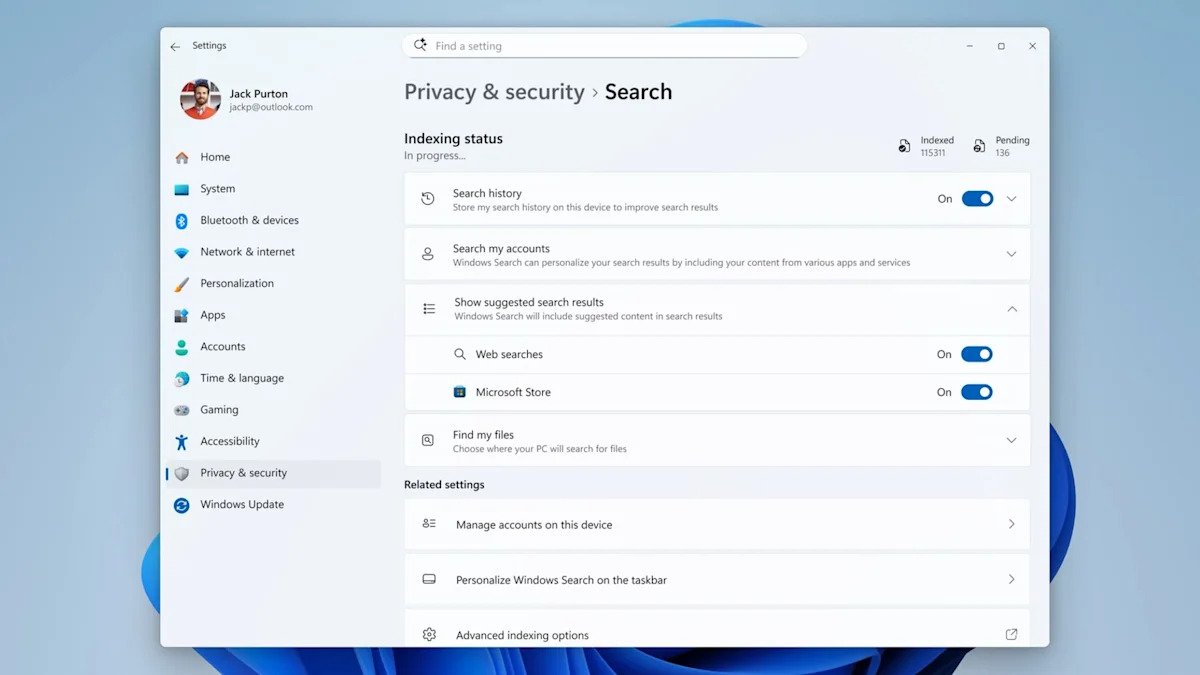Viewport: 1200px width, 675px height.
Task: Click the Windows Update arrows icon
Action: click(x=181, y=505)
